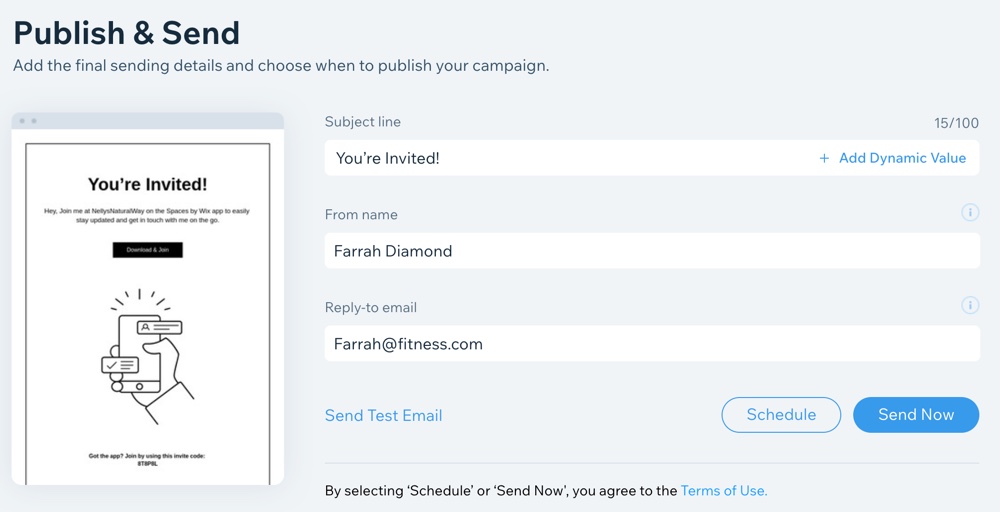Click the subject character counter 15/100
Screen dimensions: 1000x512
coord(956,123)
